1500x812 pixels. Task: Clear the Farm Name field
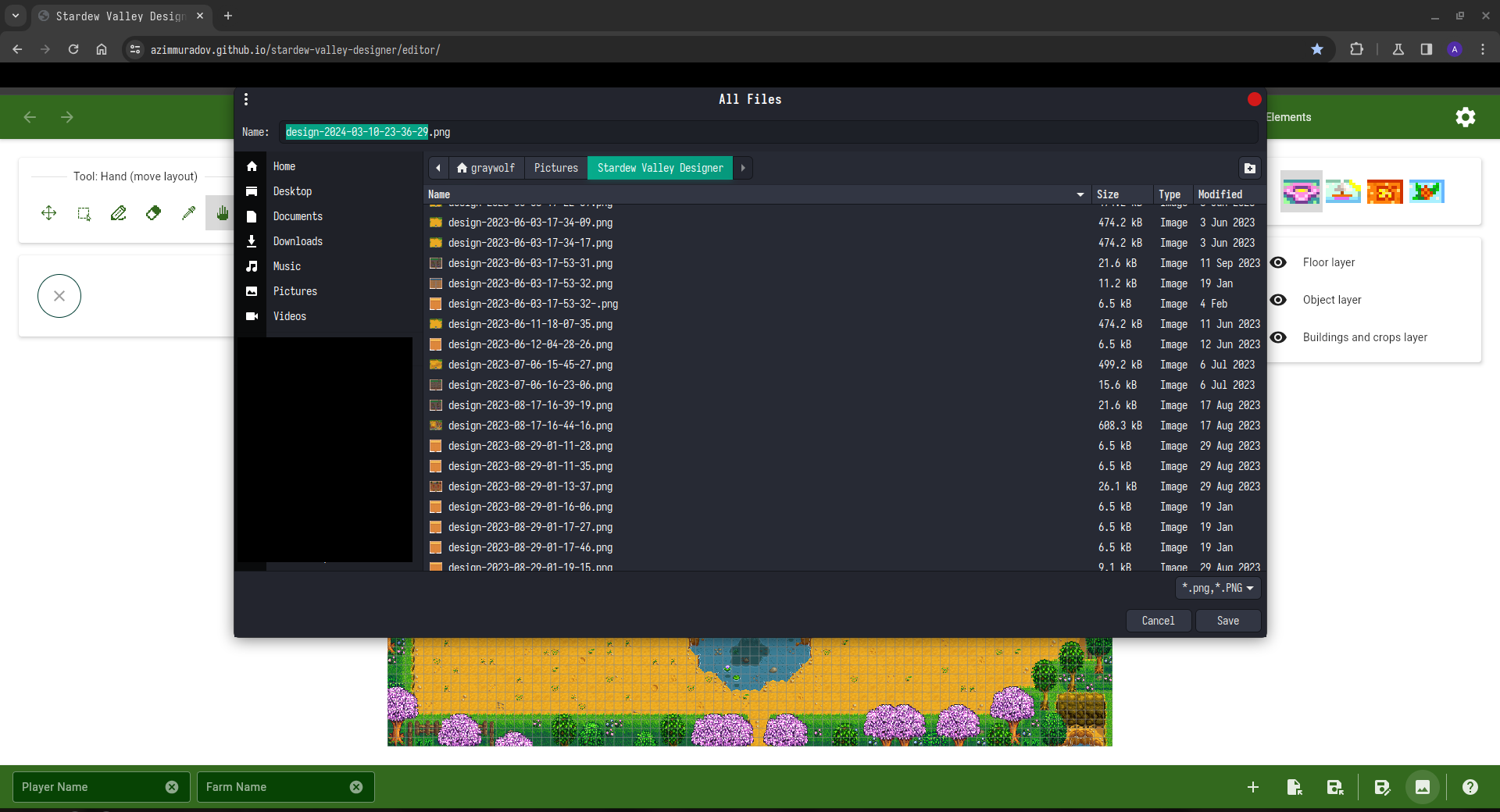pyautogui.click(x=356, y=787)
